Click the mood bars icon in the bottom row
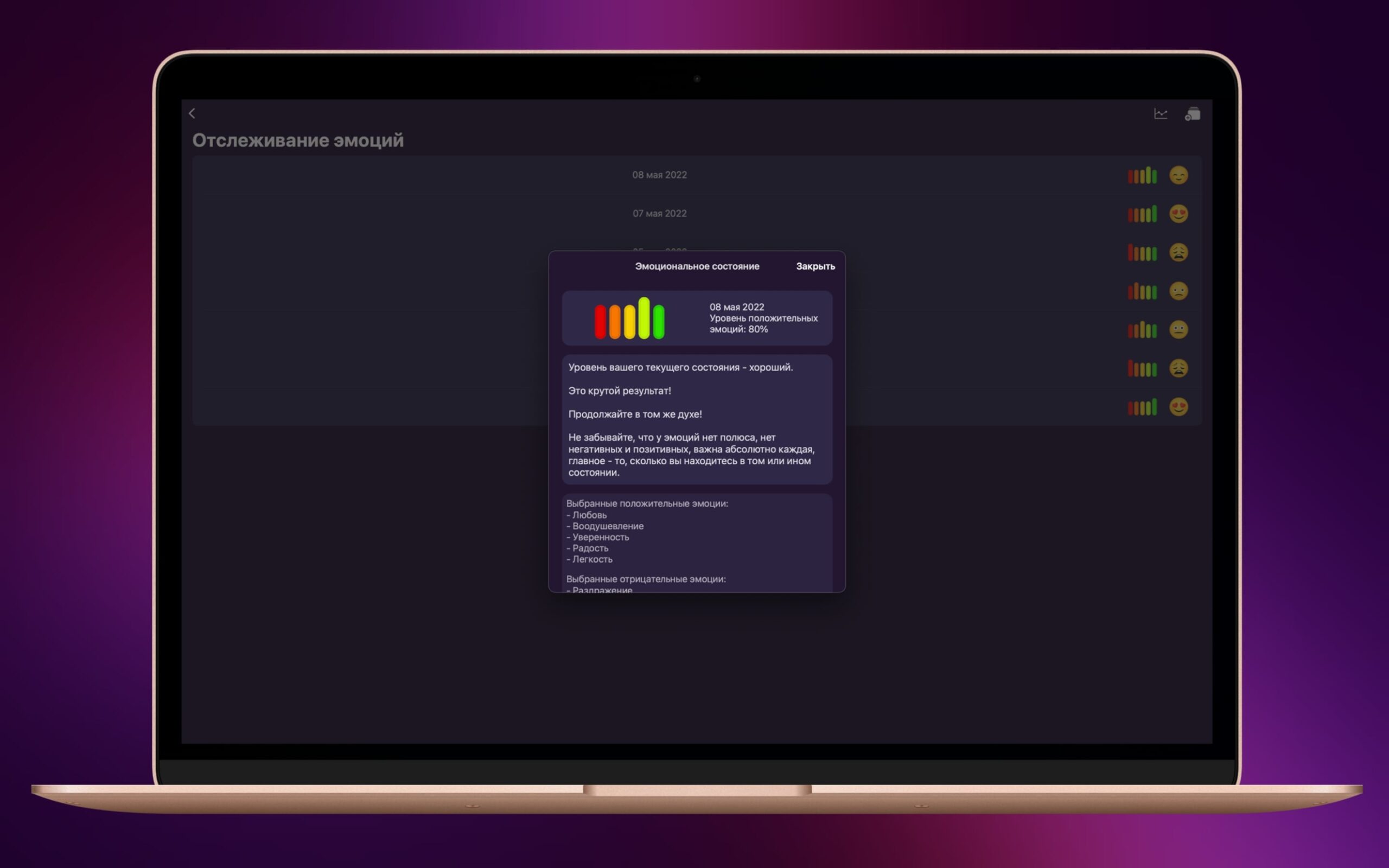The height and width of the screenshot is (868, 1389). click(x=1142, y=407)
